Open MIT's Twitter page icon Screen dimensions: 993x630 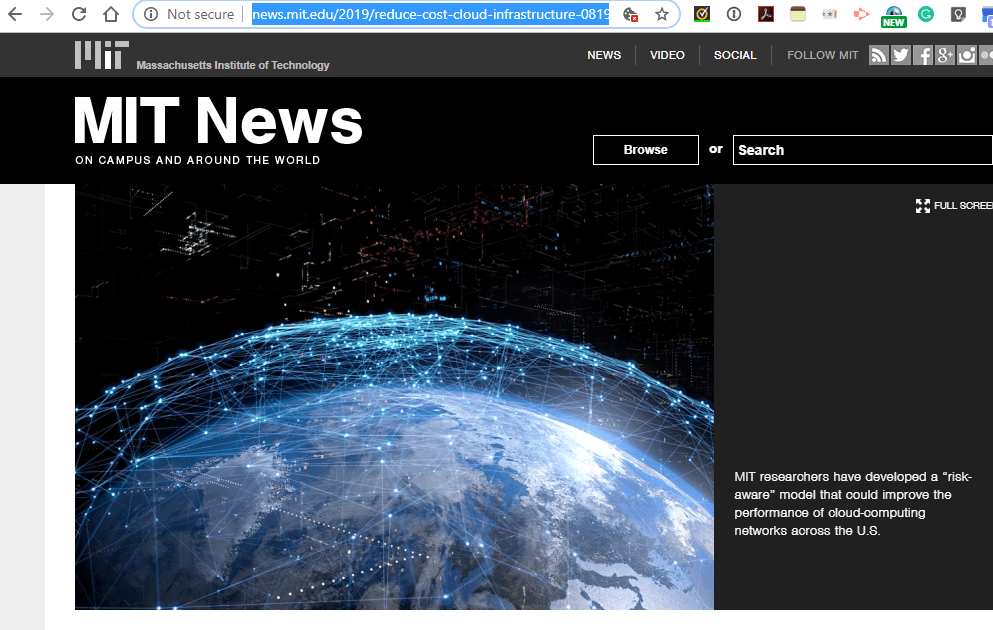(900, 54)
